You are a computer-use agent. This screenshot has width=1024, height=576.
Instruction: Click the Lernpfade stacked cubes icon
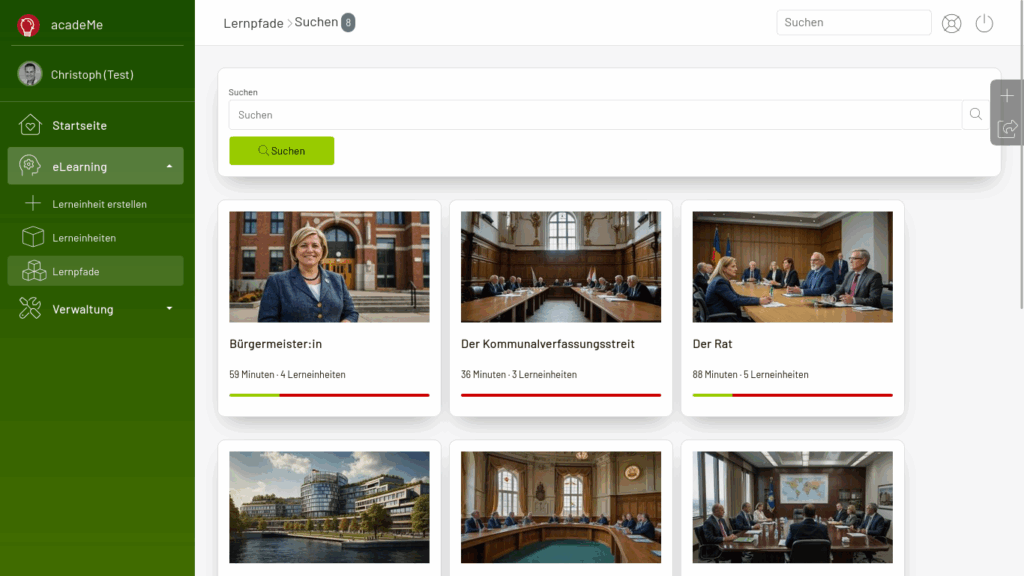34,271
